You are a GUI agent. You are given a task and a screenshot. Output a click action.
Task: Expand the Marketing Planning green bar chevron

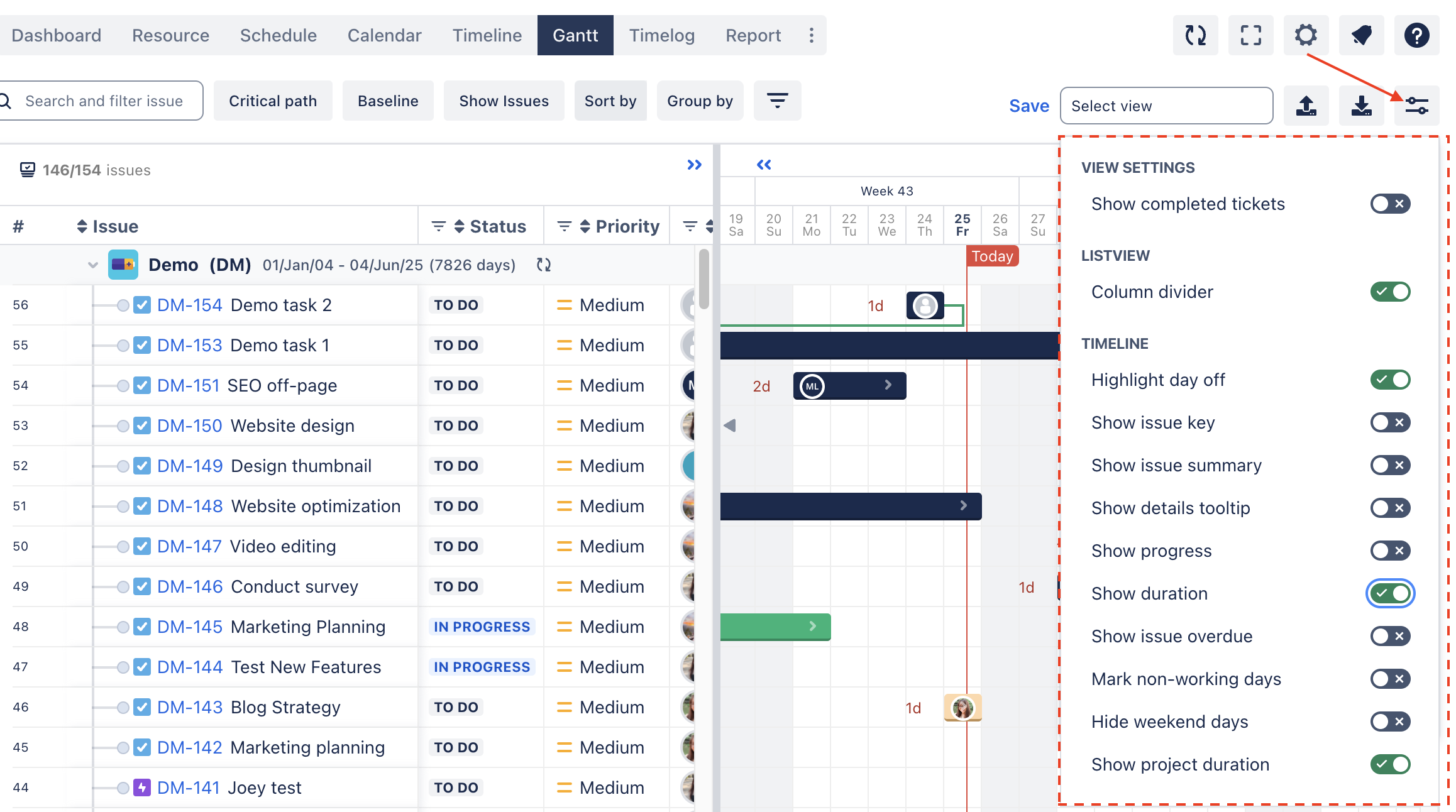pos(812,626)
